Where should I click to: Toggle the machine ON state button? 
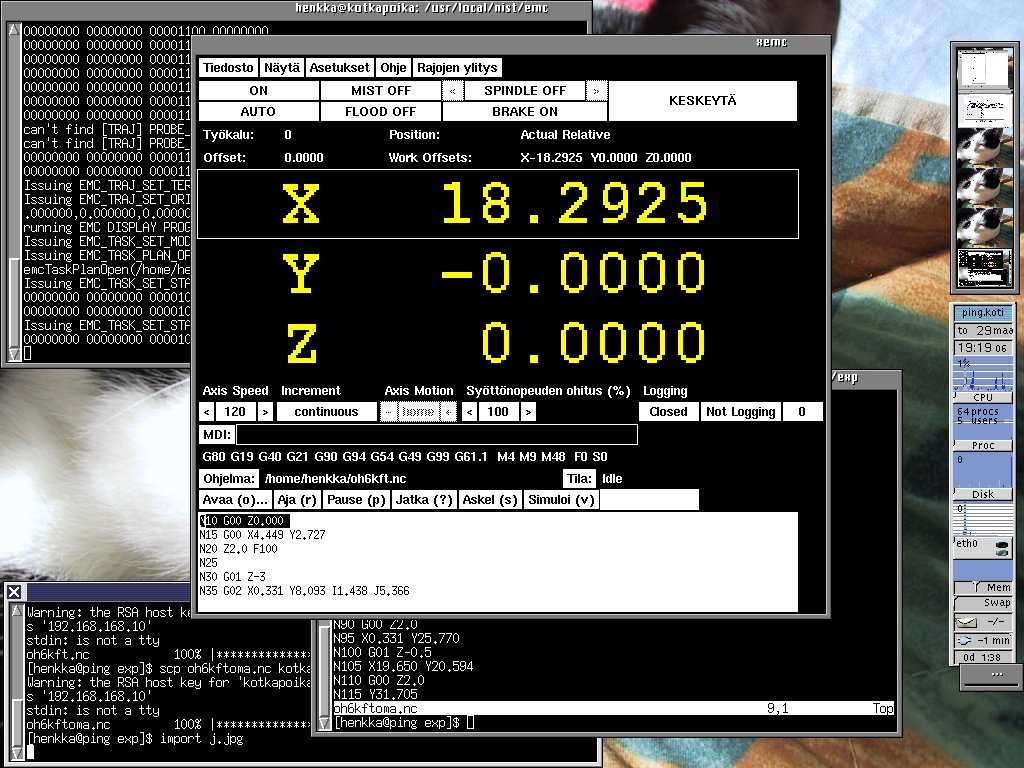[259, 91]
